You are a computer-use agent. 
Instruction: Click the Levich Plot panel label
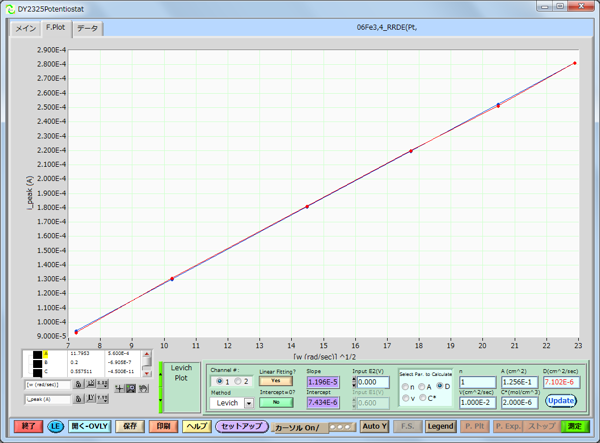coord(181,373)
